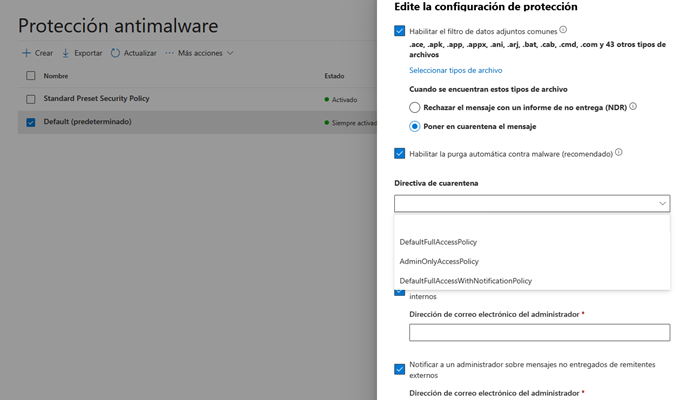Choose AdminOnlyAccessPolicy option
Viewport: 680px width, 400px height.
(439, 261)
